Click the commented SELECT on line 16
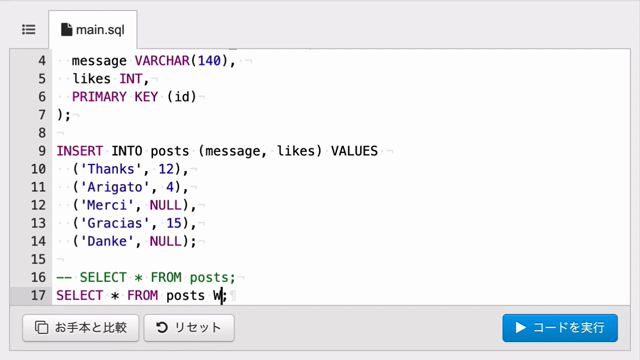This screenshot has height=360, width=640. [103, 277]
